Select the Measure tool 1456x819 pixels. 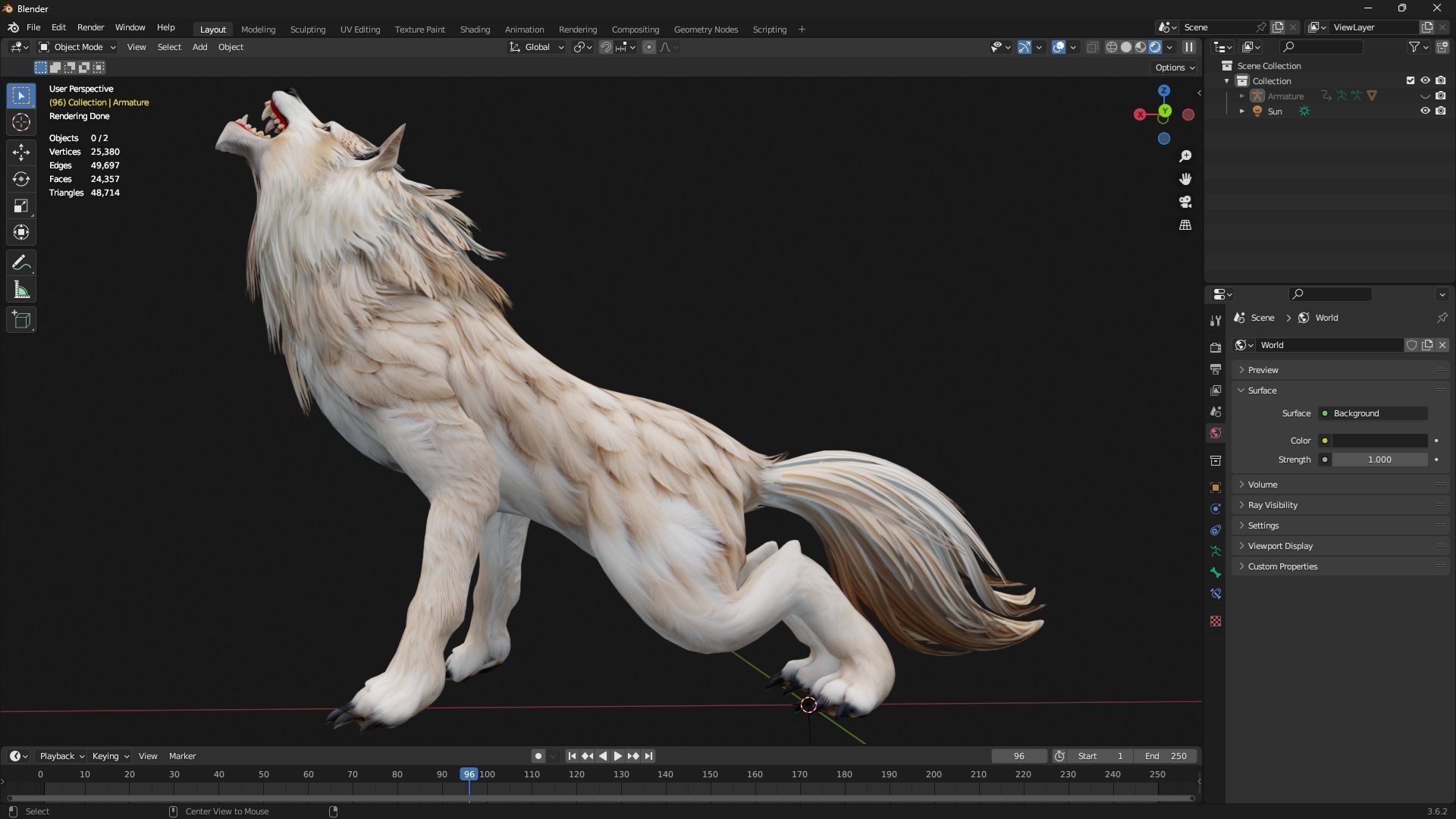(20, 290)
